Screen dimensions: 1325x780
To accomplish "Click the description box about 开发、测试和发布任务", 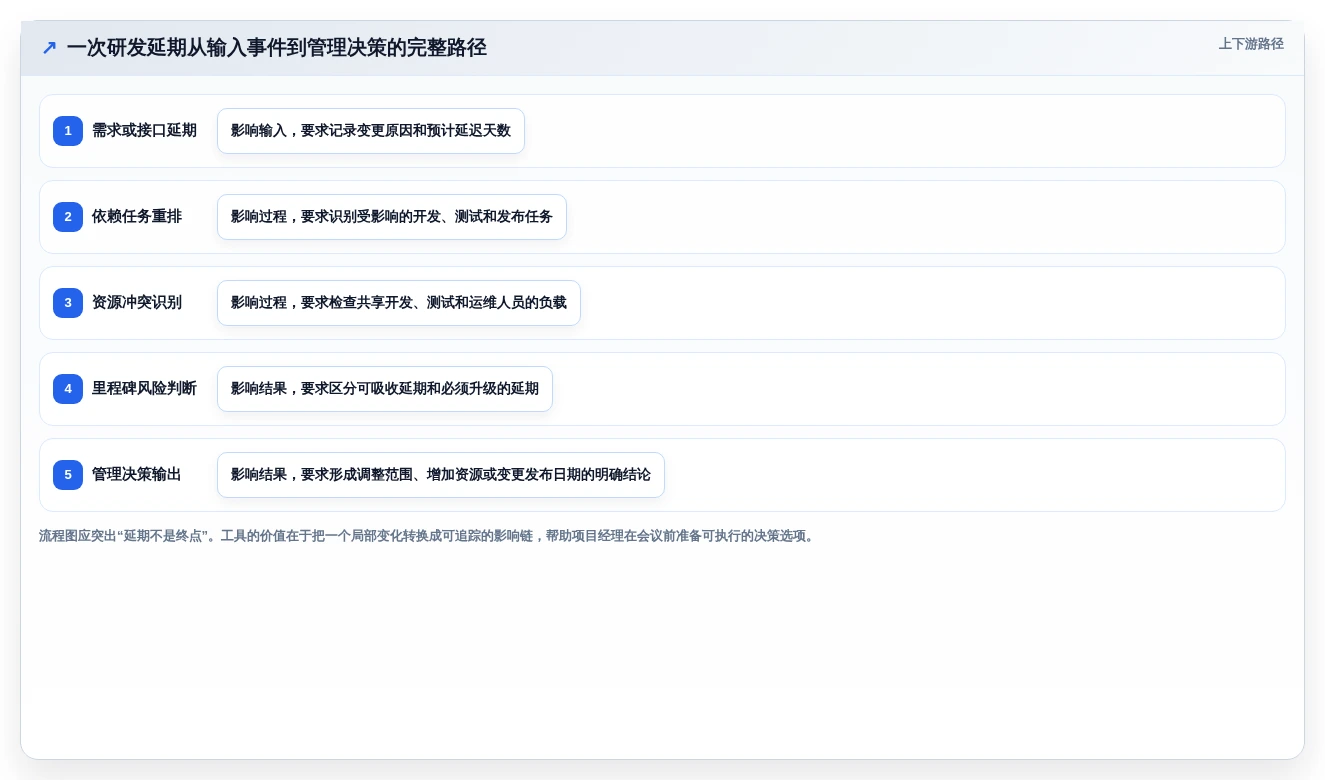I will pos(392,217).
